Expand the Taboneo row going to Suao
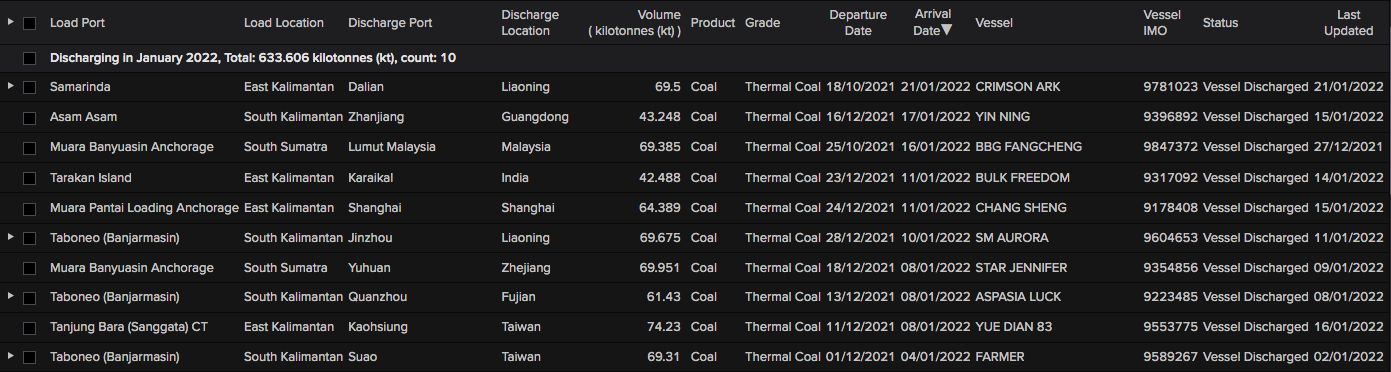 [x=10, y=356]
